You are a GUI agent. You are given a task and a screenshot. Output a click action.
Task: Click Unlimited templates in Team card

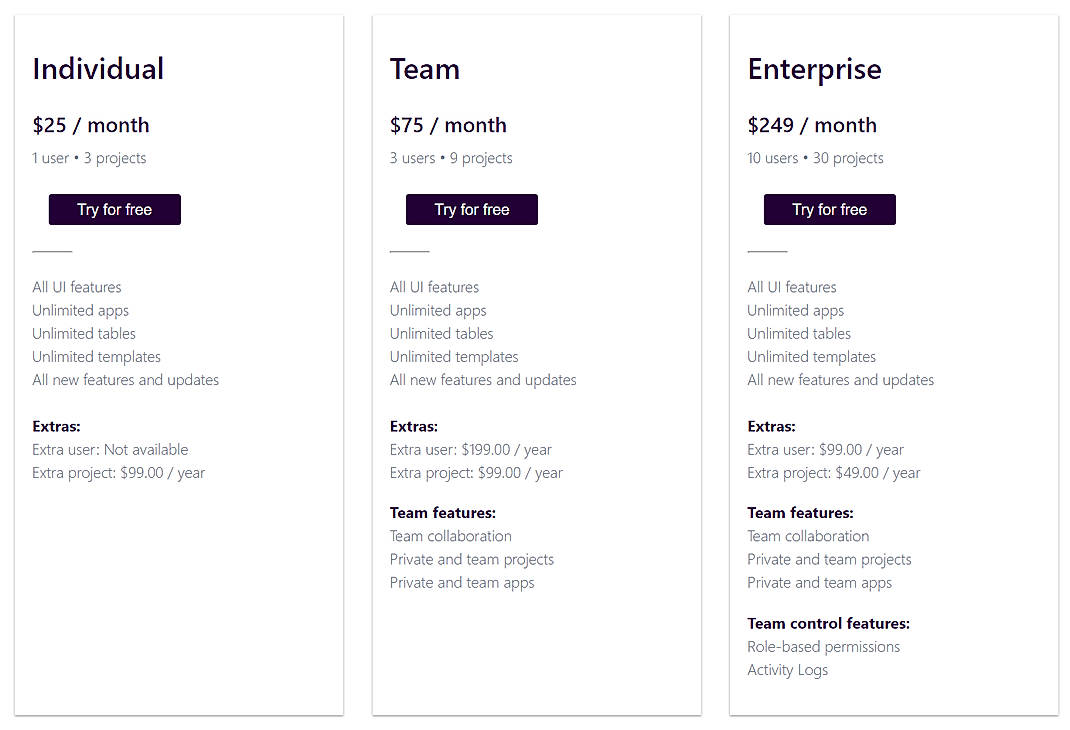(454, 356)
